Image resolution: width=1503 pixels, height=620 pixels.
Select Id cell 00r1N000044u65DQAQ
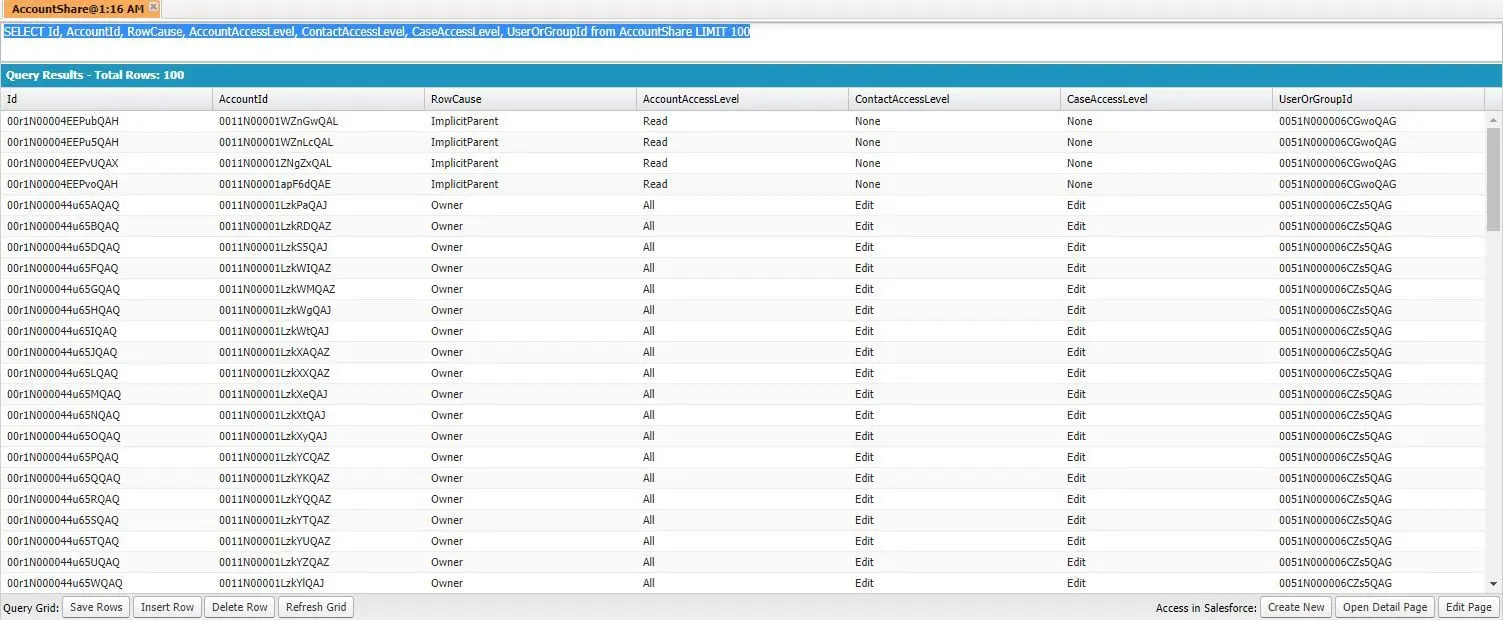click(106, 247)
